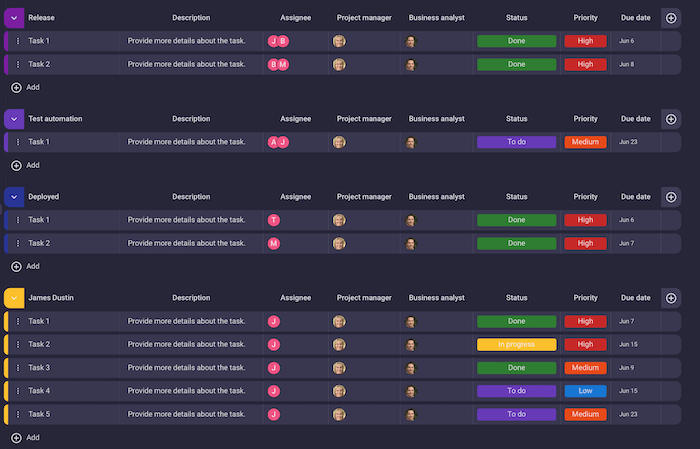
Task: Collapse the James Dustin group
Action: (x=14, y=297)
